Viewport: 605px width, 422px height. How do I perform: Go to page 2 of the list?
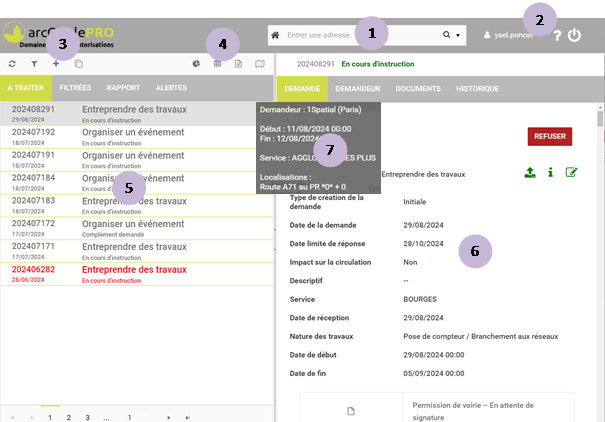68,415
